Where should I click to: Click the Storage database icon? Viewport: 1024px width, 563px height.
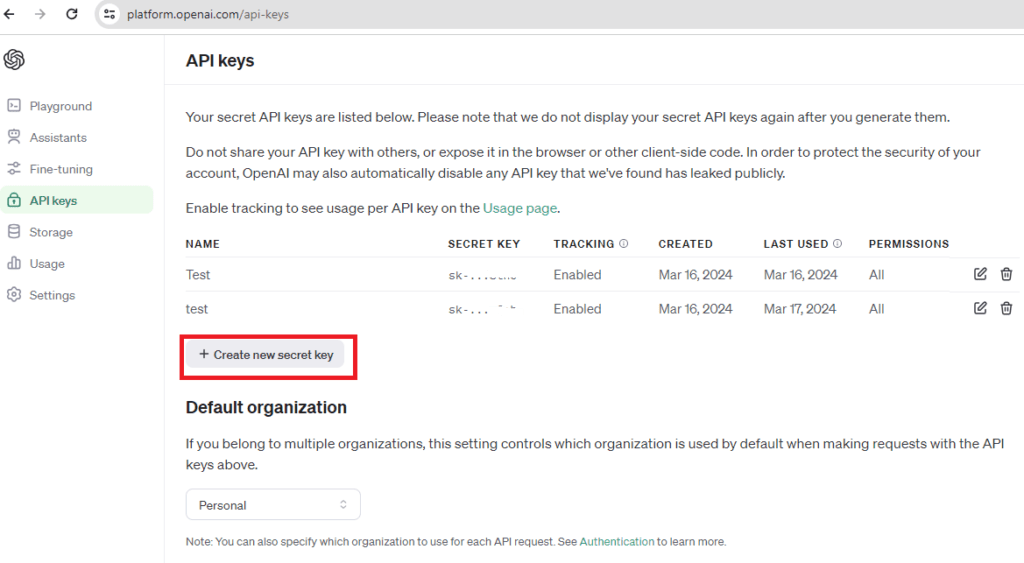[14, 231]
